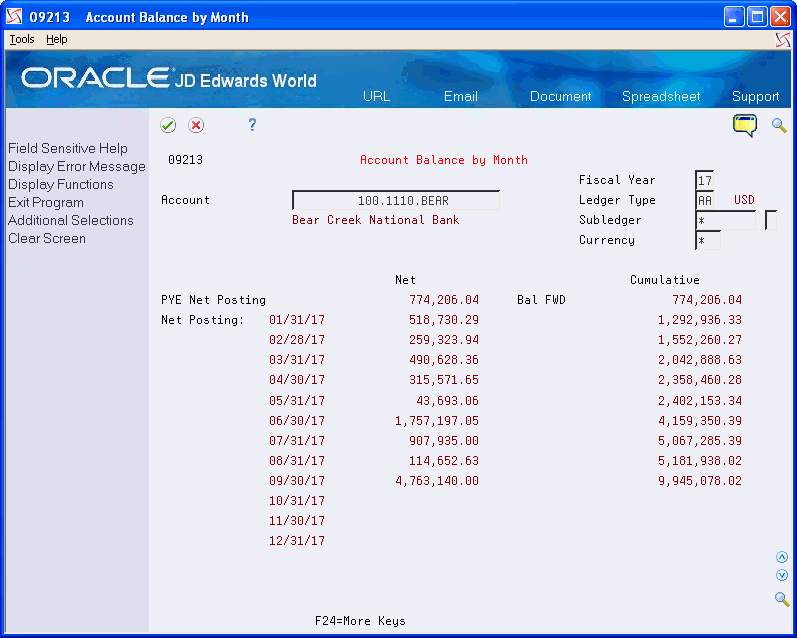Image resolution: width=797 pixels, height=638 pixels.
Task: Click the Ledger Type input field
Action: pyautogui.click(x=704, y=200)
